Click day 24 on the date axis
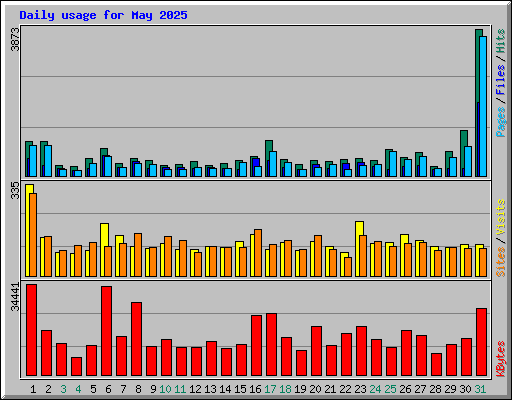This screenshot has width=512, height=400. point(375,389)
